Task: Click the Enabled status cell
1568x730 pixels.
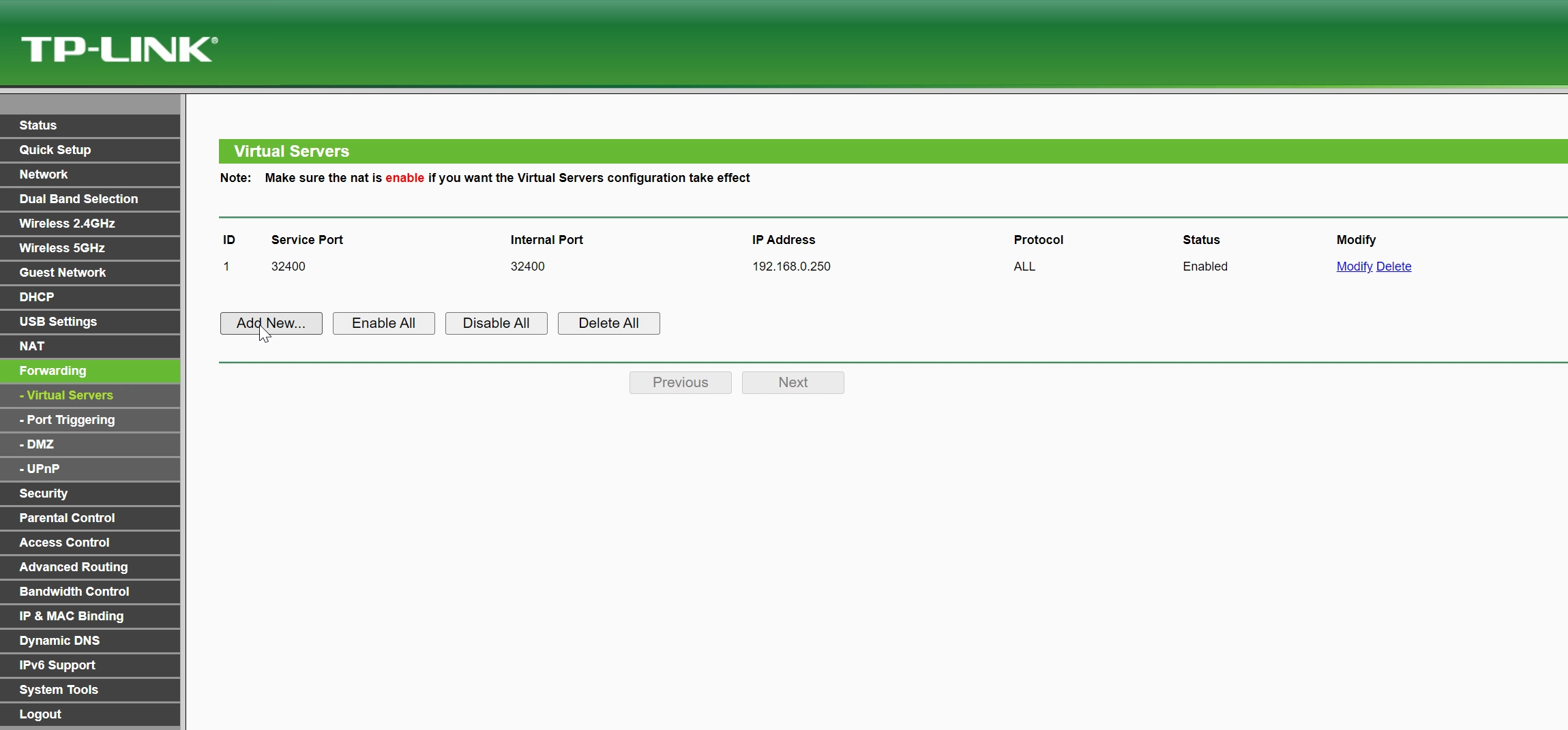Action: coord(1204,267)
